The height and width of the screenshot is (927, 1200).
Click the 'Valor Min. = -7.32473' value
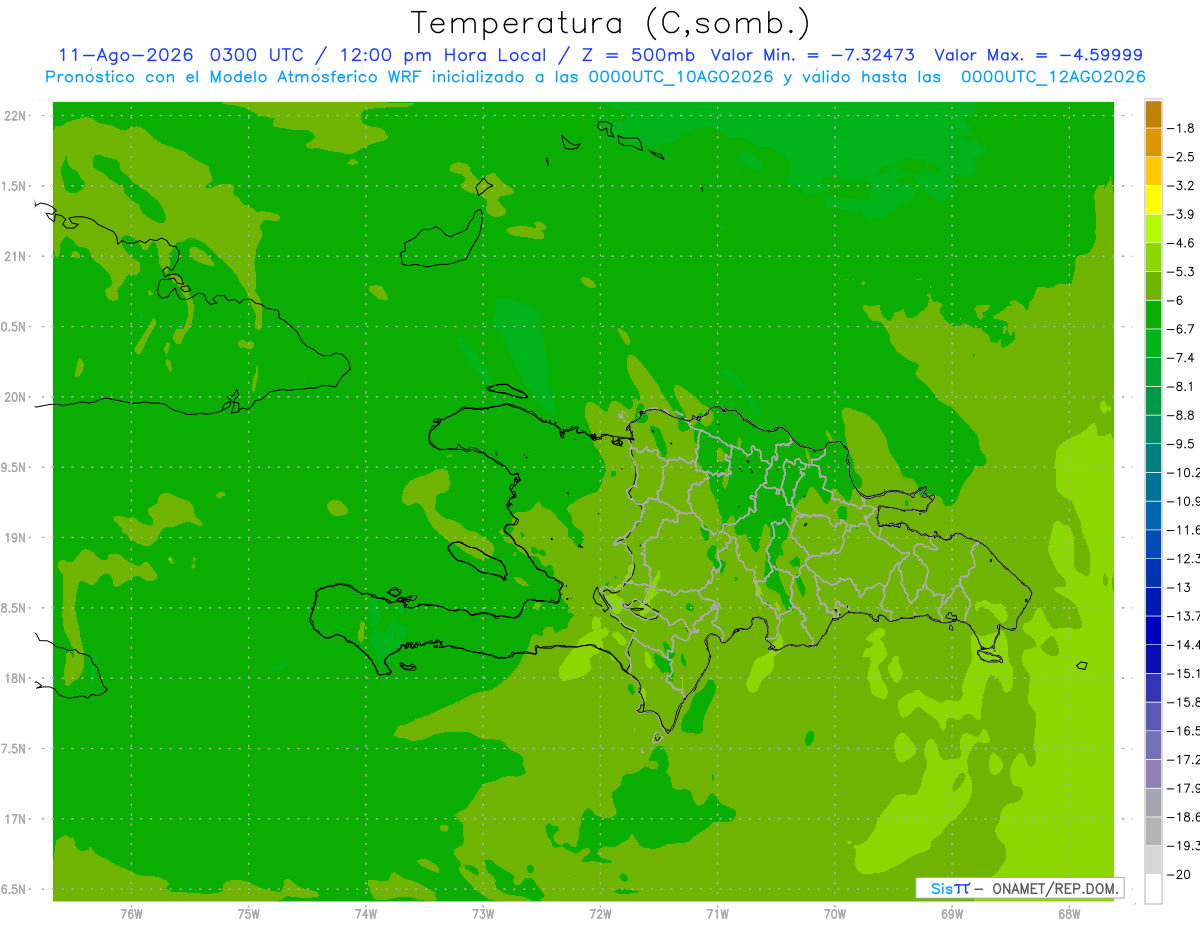point(815,55)
